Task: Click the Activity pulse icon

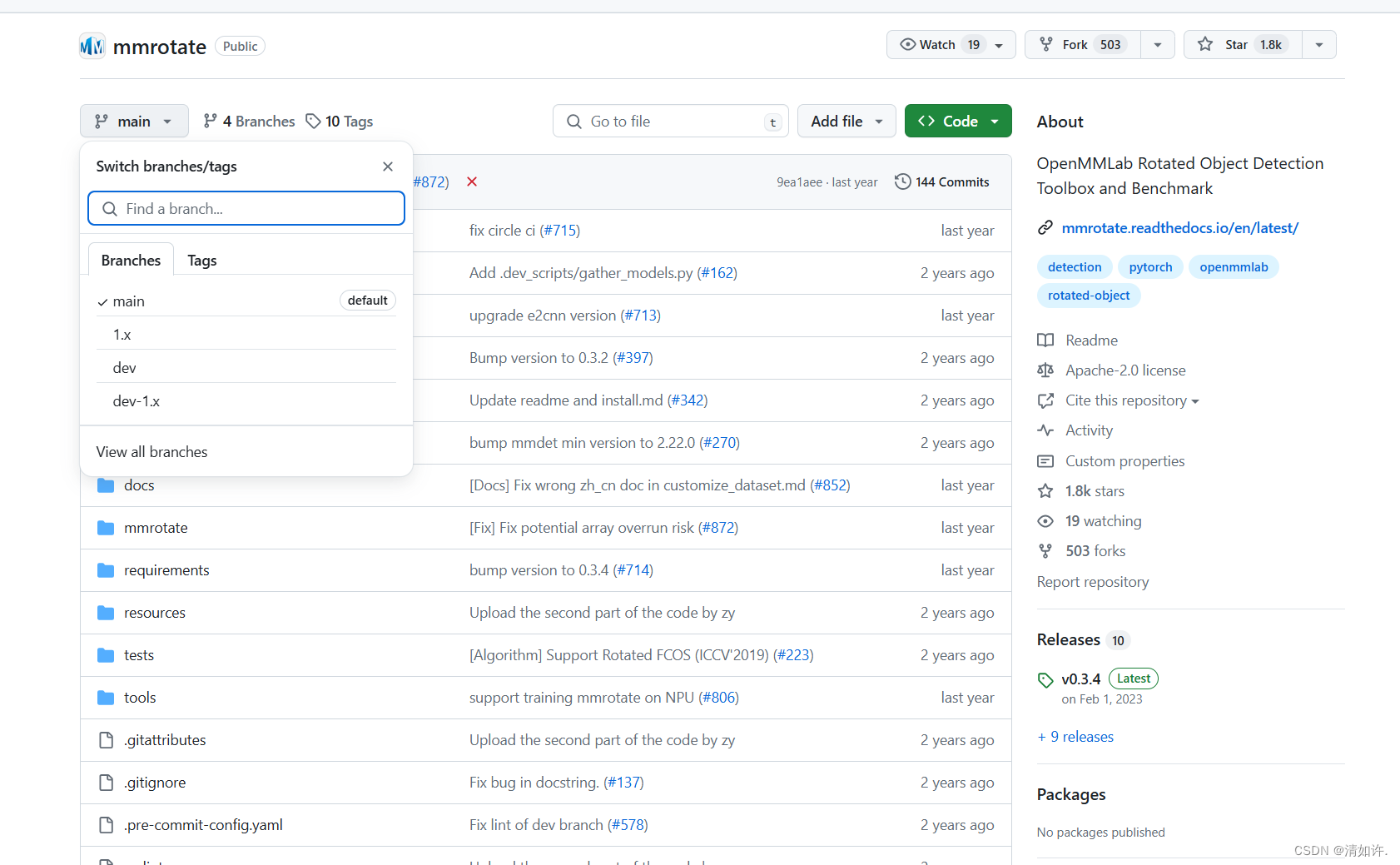Action: (x=1045, y=430)
